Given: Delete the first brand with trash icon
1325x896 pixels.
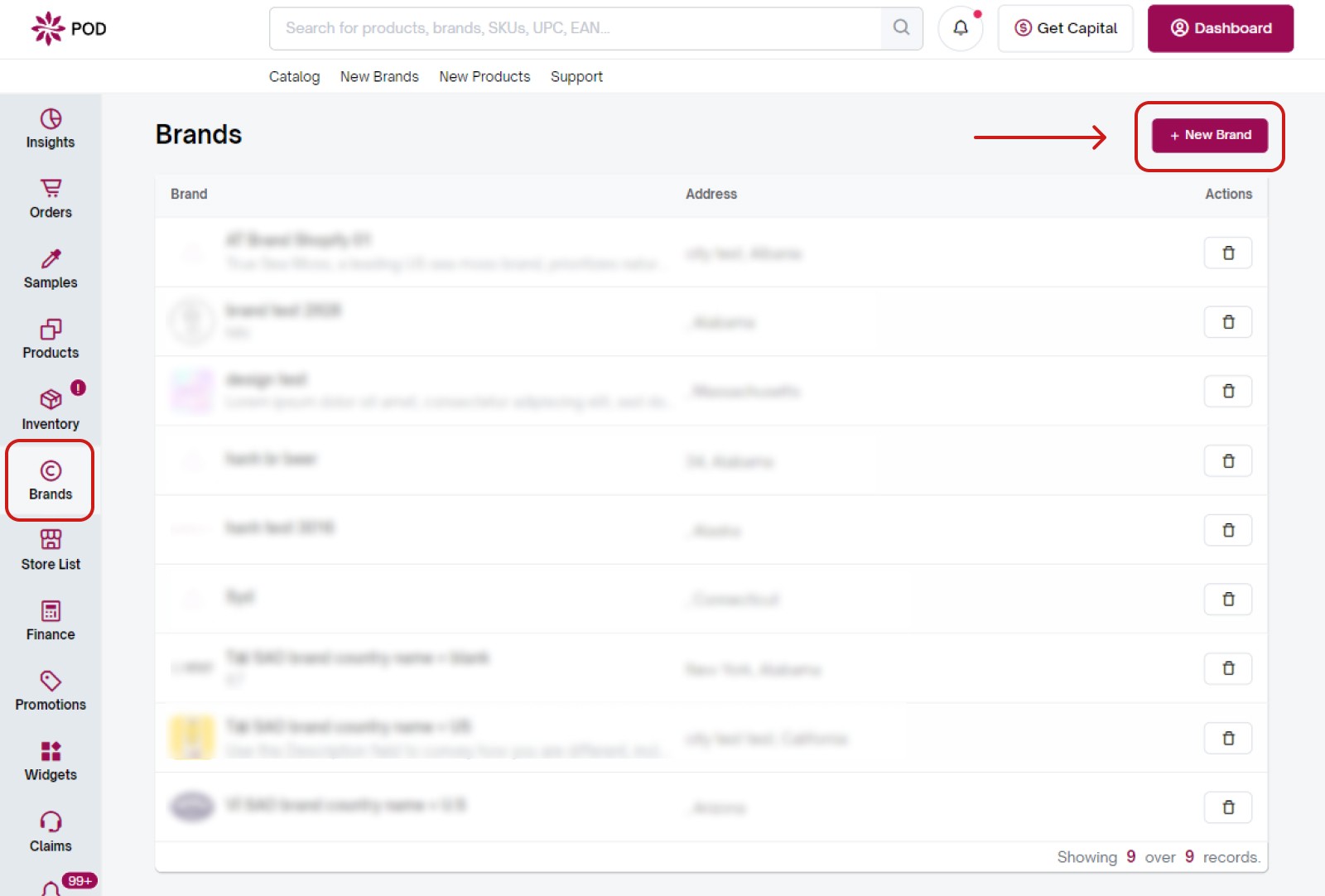Looking at the screenshot, I should point(1228,253).
